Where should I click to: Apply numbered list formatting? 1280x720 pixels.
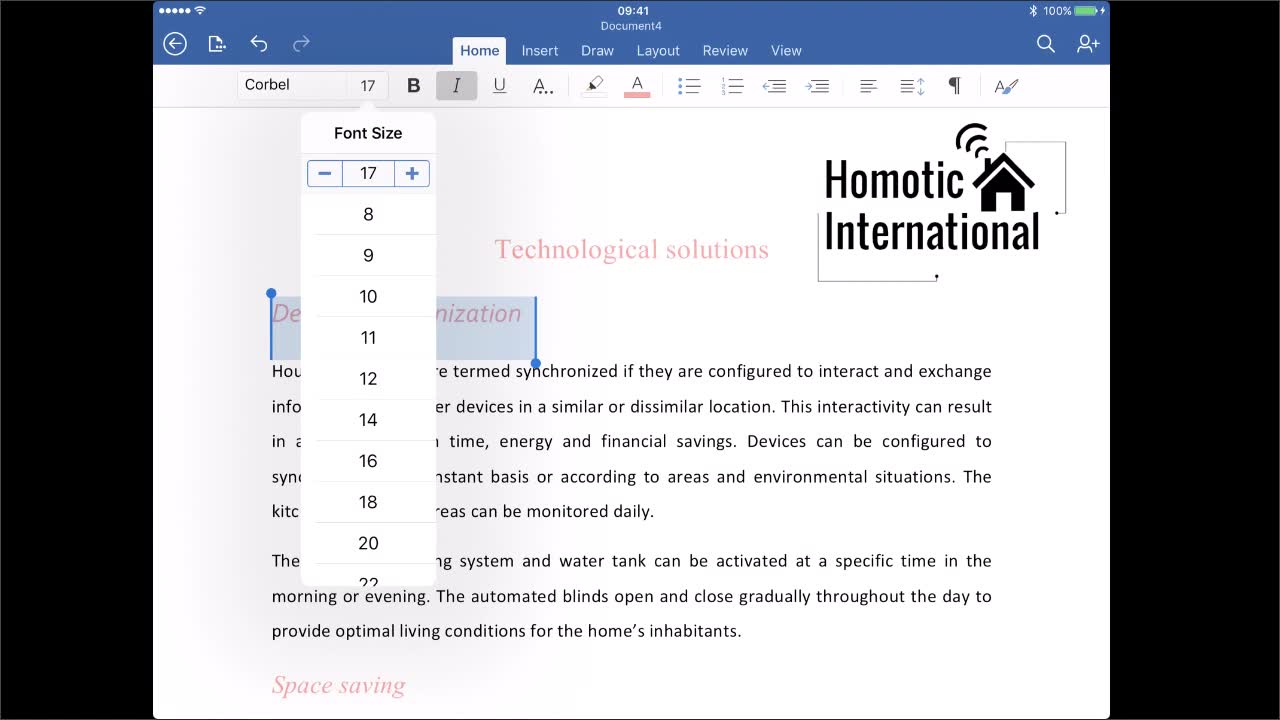click(x=732, y=86)
